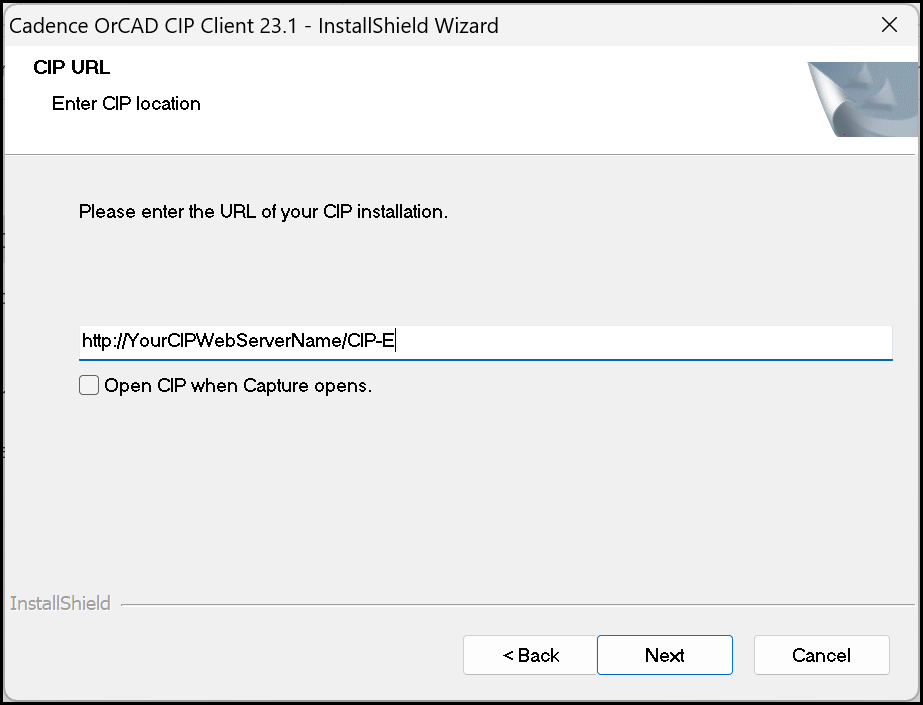Screen dimensions: 923x705
Task: Cancel the CIP Client installation
Action: 821,655
